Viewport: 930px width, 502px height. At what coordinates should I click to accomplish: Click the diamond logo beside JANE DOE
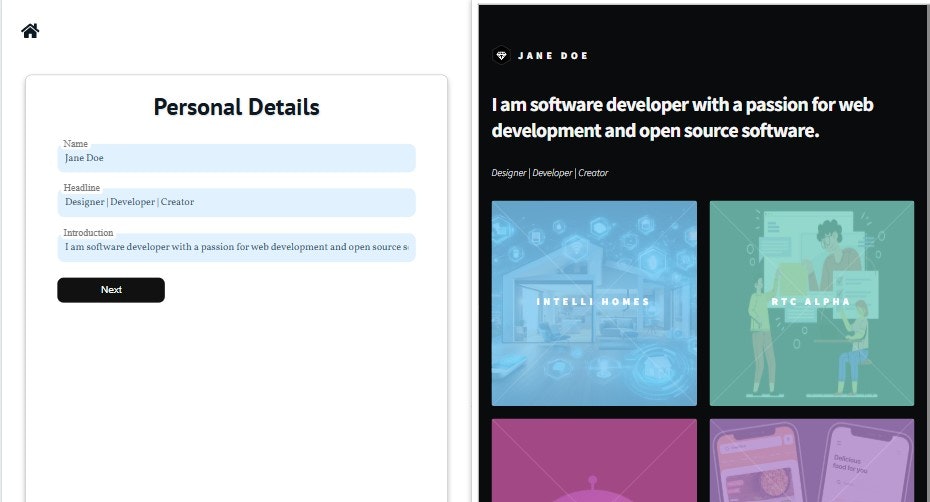pos(501,55)
